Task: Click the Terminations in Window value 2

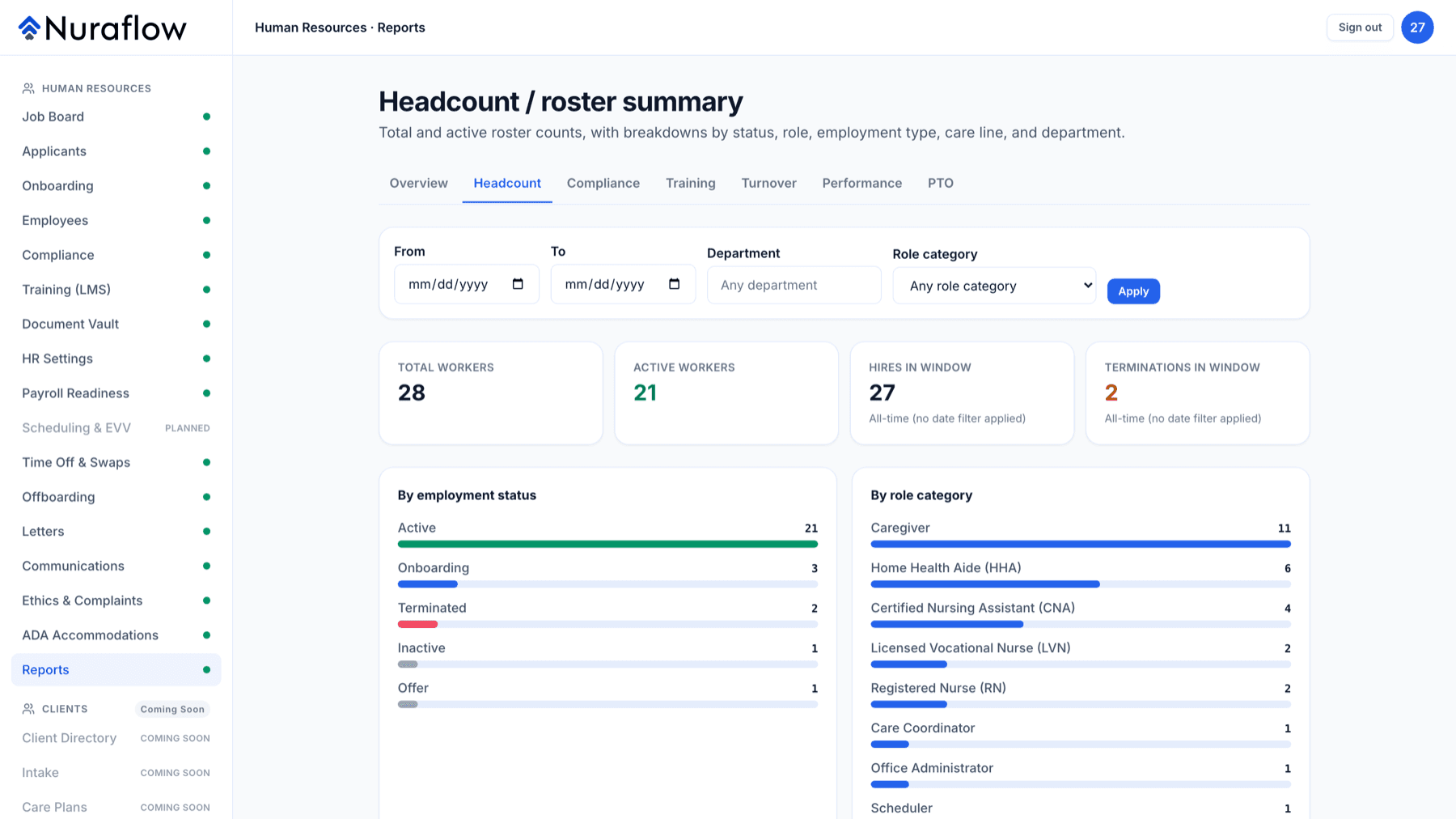Action: pos(1111,393)
